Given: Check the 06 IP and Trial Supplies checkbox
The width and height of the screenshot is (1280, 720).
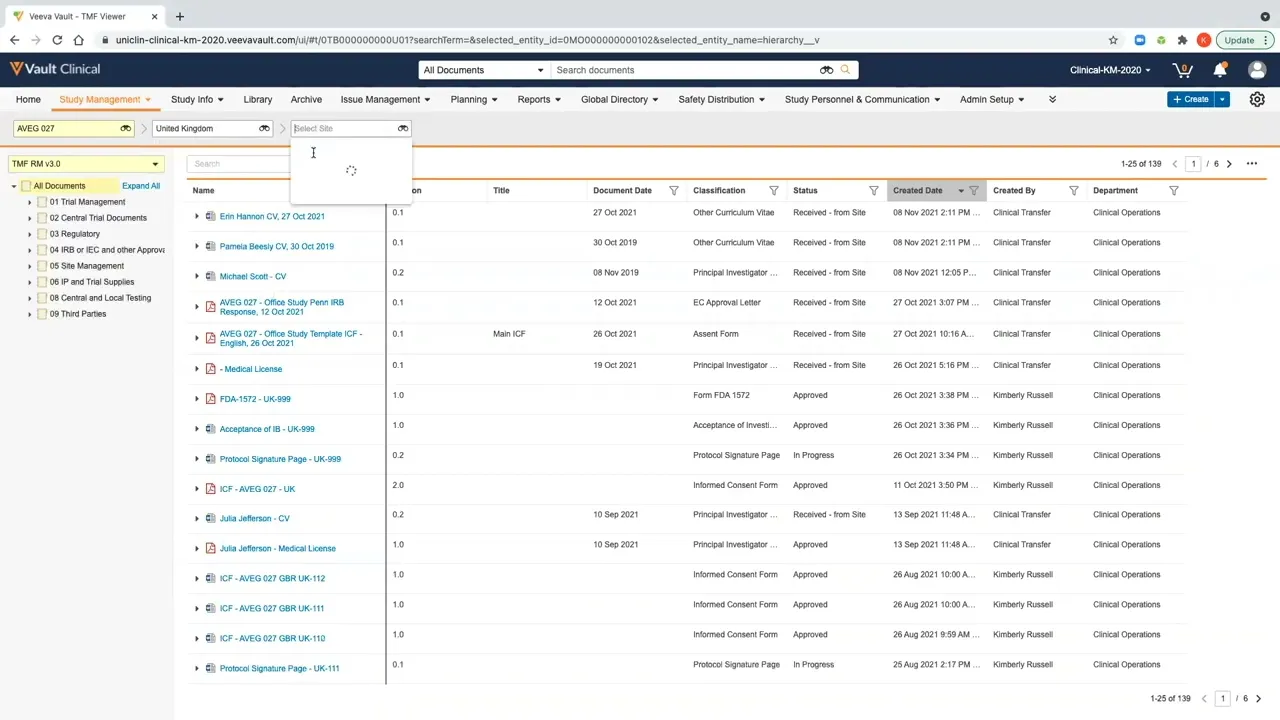Looking at the screenshot, I should (x=42, y=282).
